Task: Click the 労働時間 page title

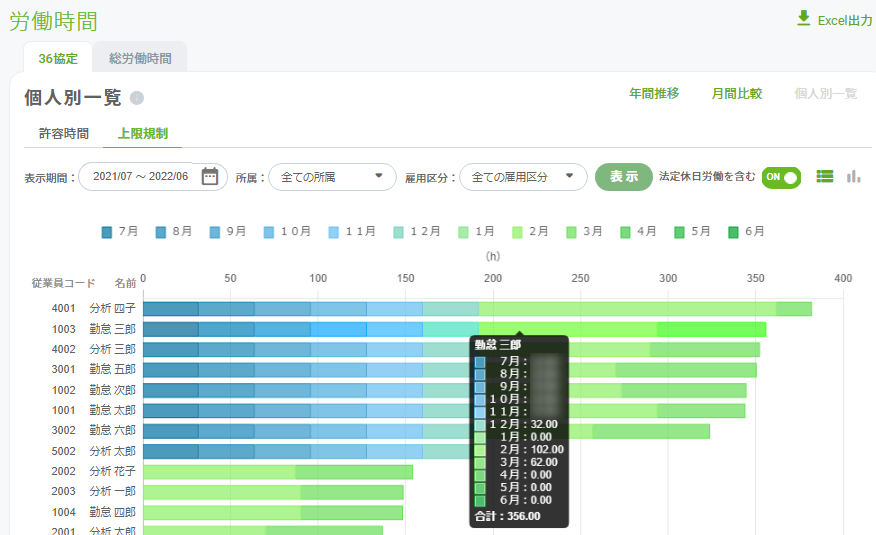Action: (x=53, y=21)
